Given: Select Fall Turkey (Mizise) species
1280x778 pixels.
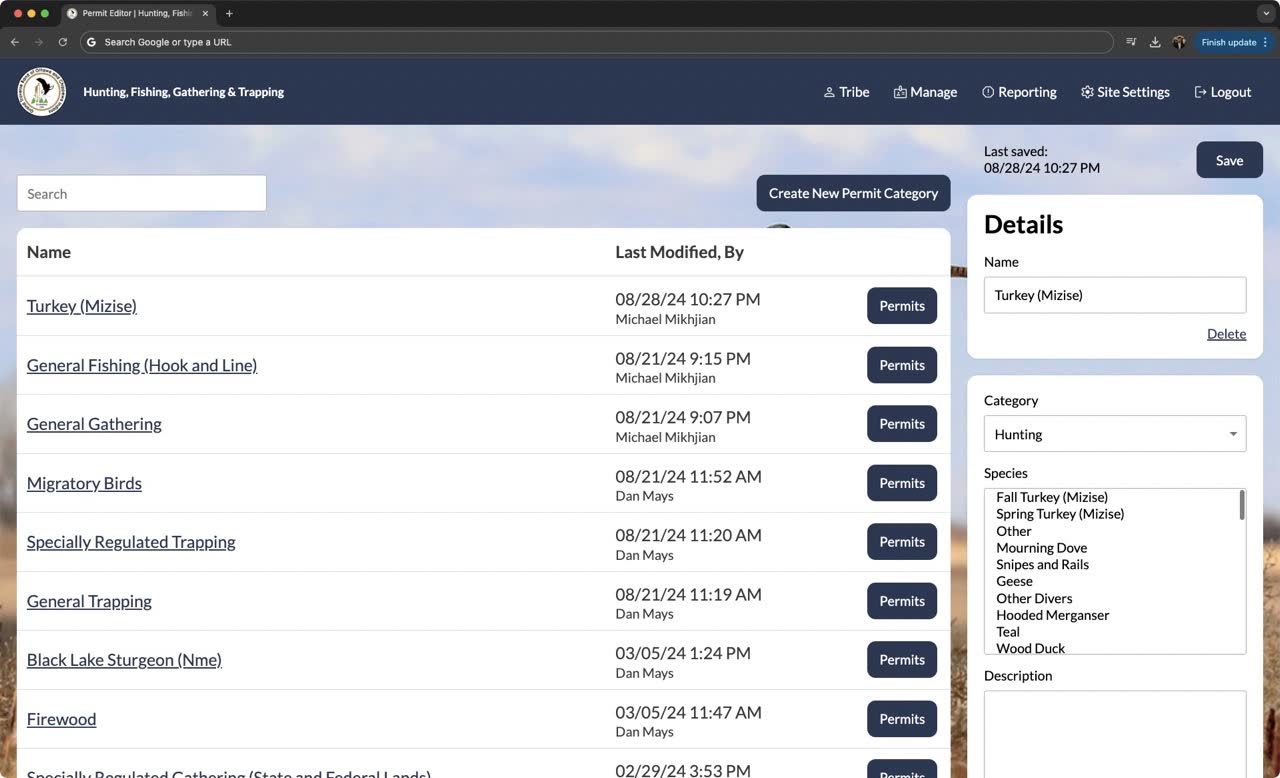Looking at the screenshot, I should click(1052, 497).
